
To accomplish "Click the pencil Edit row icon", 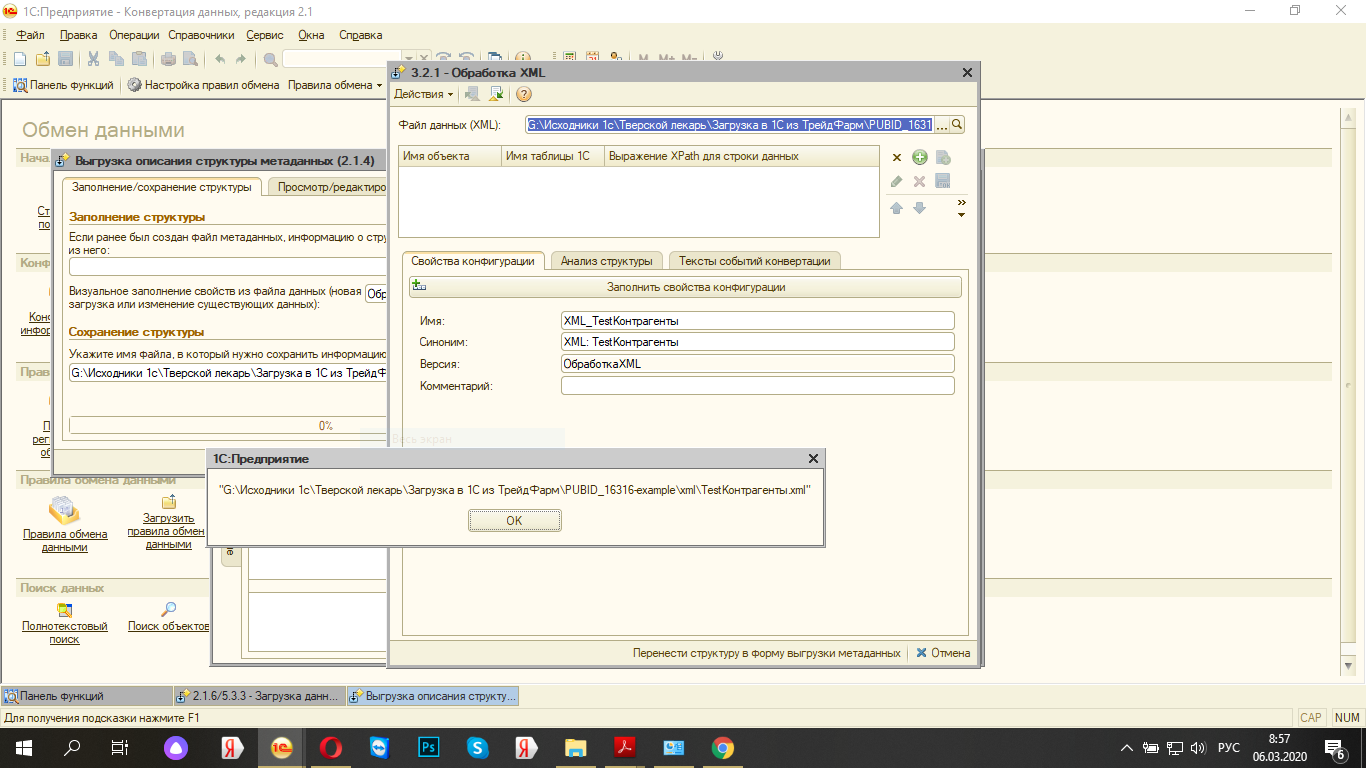I will tap(896, 181).
